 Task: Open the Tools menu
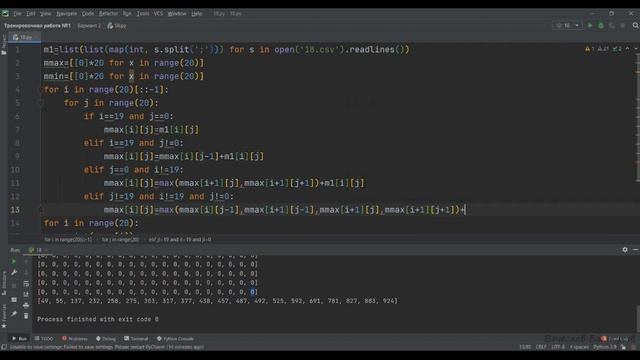(x=142, y=13)
